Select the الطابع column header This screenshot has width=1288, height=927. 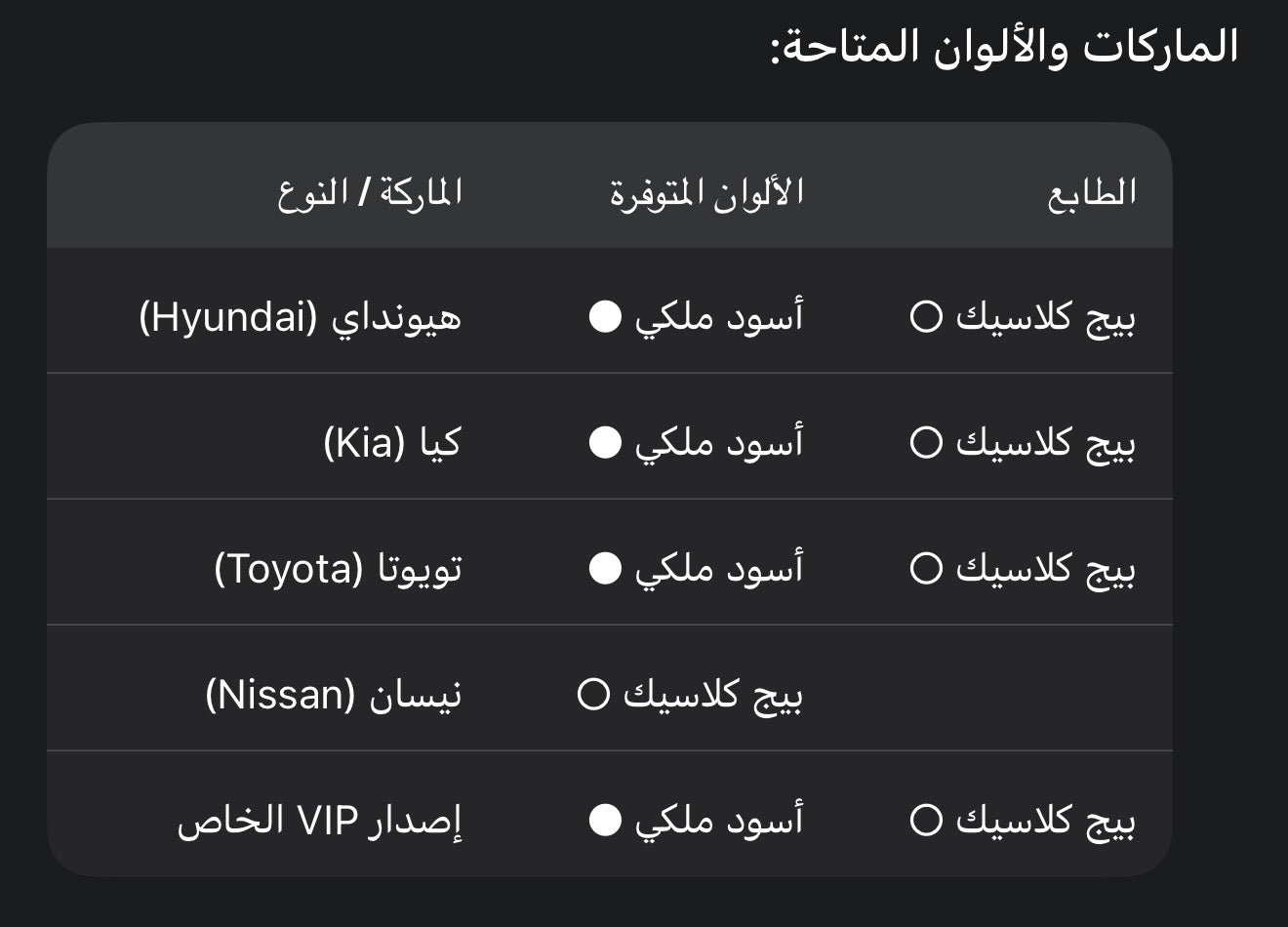pyautogui.click(x=1090, y=194)
